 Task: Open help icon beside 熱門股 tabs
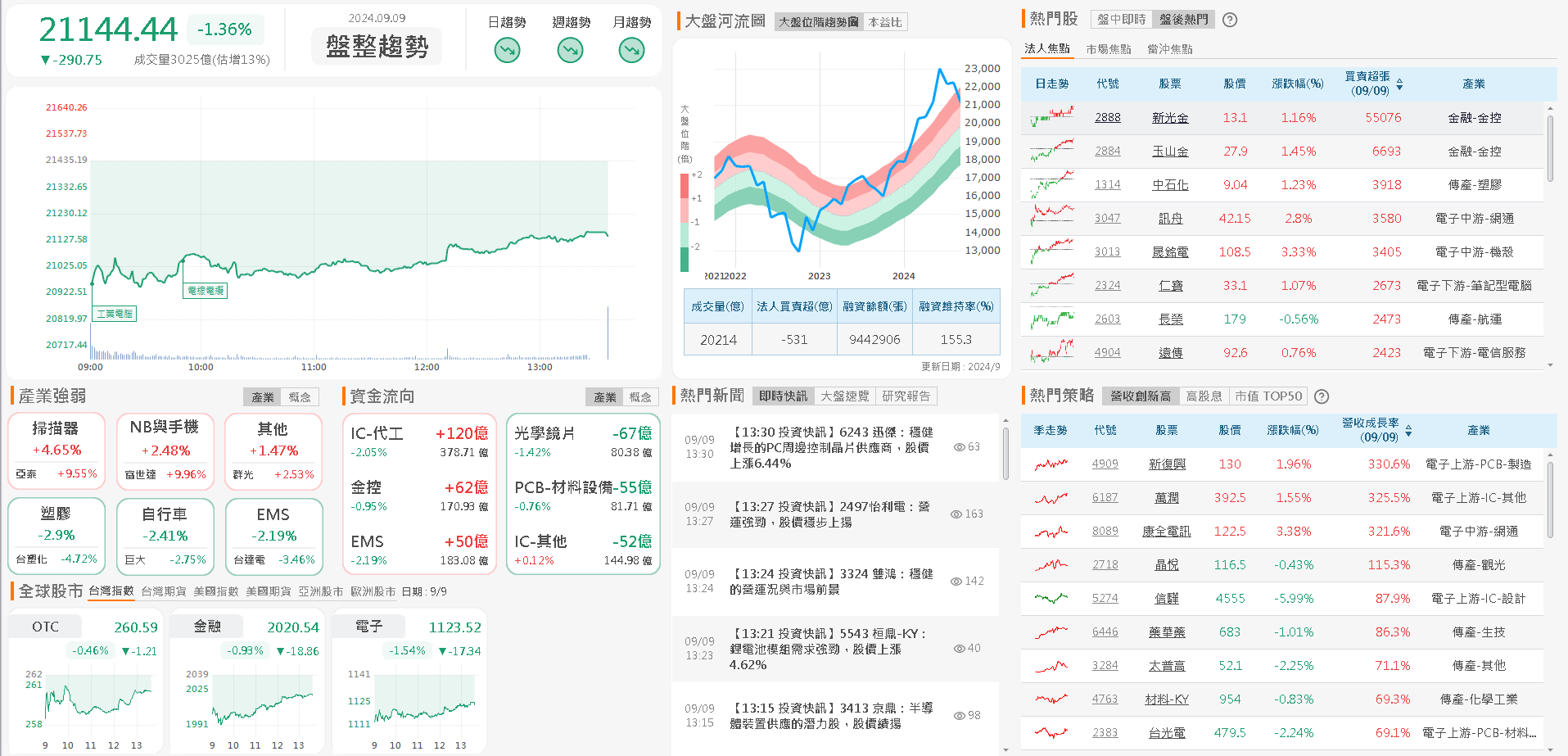coord(1230,20)
